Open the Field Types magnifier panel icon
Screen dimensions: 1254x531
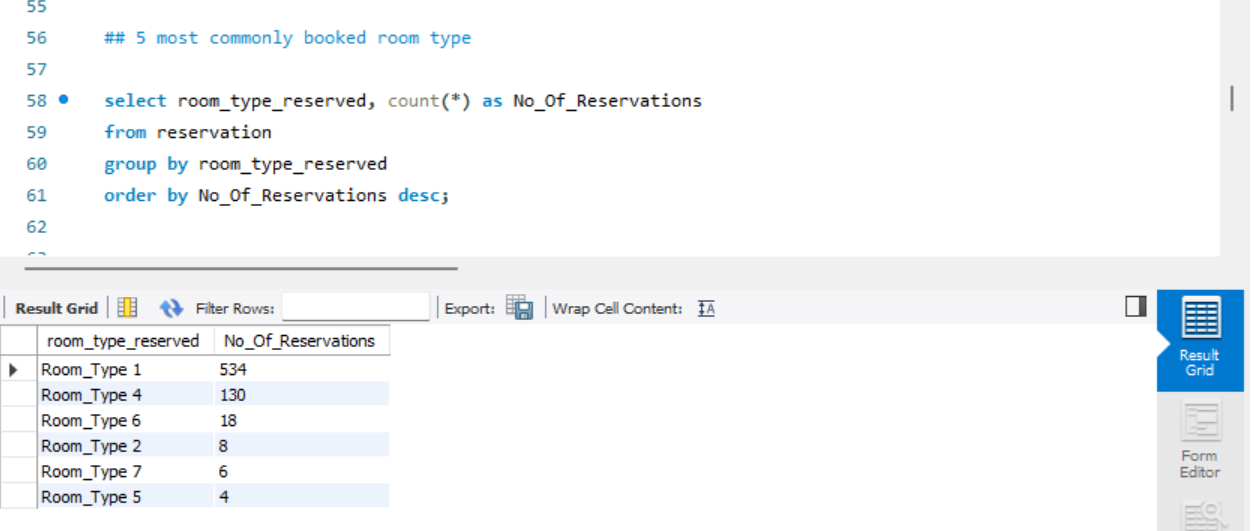[x=1199, y=515]
